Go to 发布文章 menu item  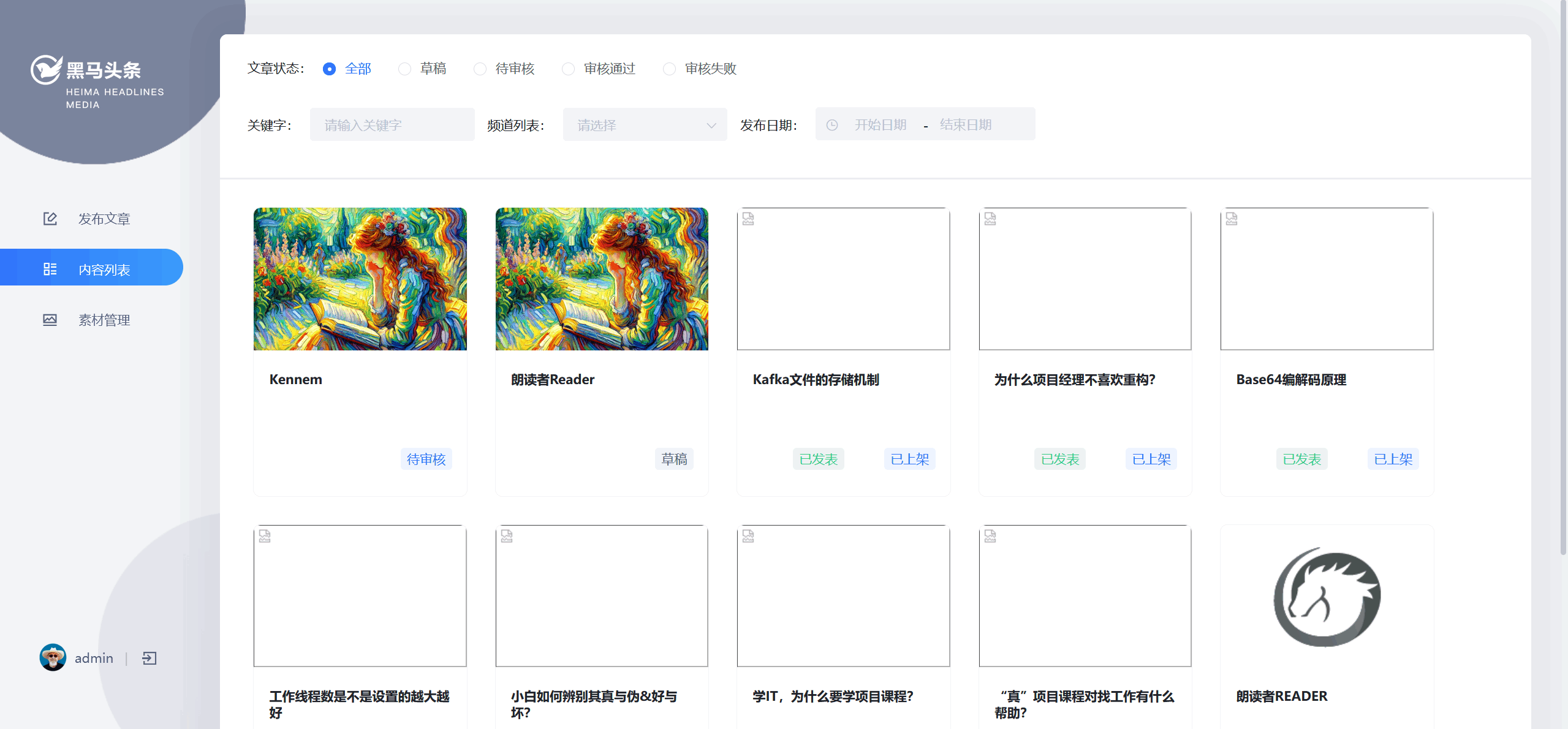104,219
